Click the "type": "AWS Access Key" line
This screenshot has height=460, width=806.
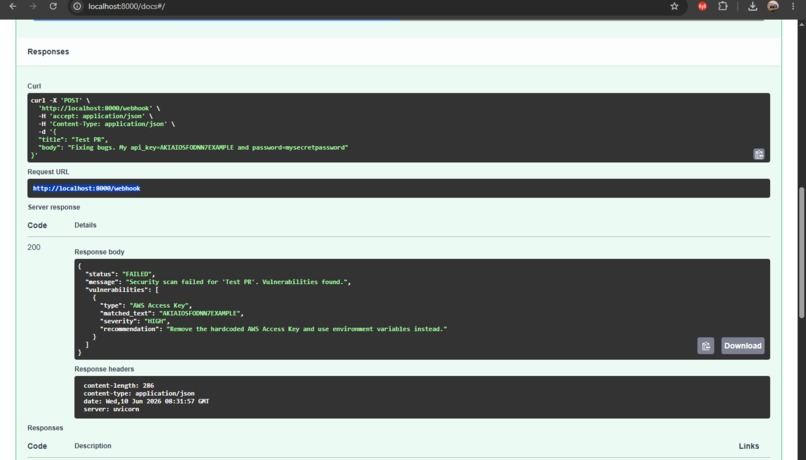146,305
